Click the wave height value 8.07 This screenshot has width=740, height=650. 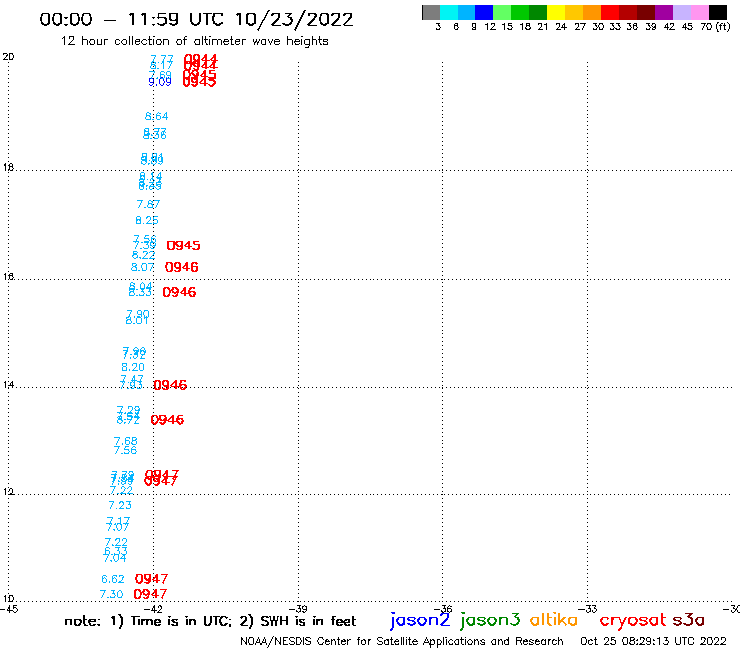coord(143,267)
